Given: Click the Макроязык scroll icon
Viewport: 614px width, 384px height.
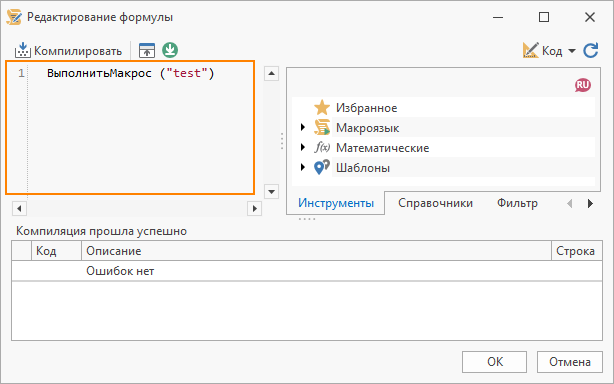Looking at the screenshot, I should [x=322, y=128].
